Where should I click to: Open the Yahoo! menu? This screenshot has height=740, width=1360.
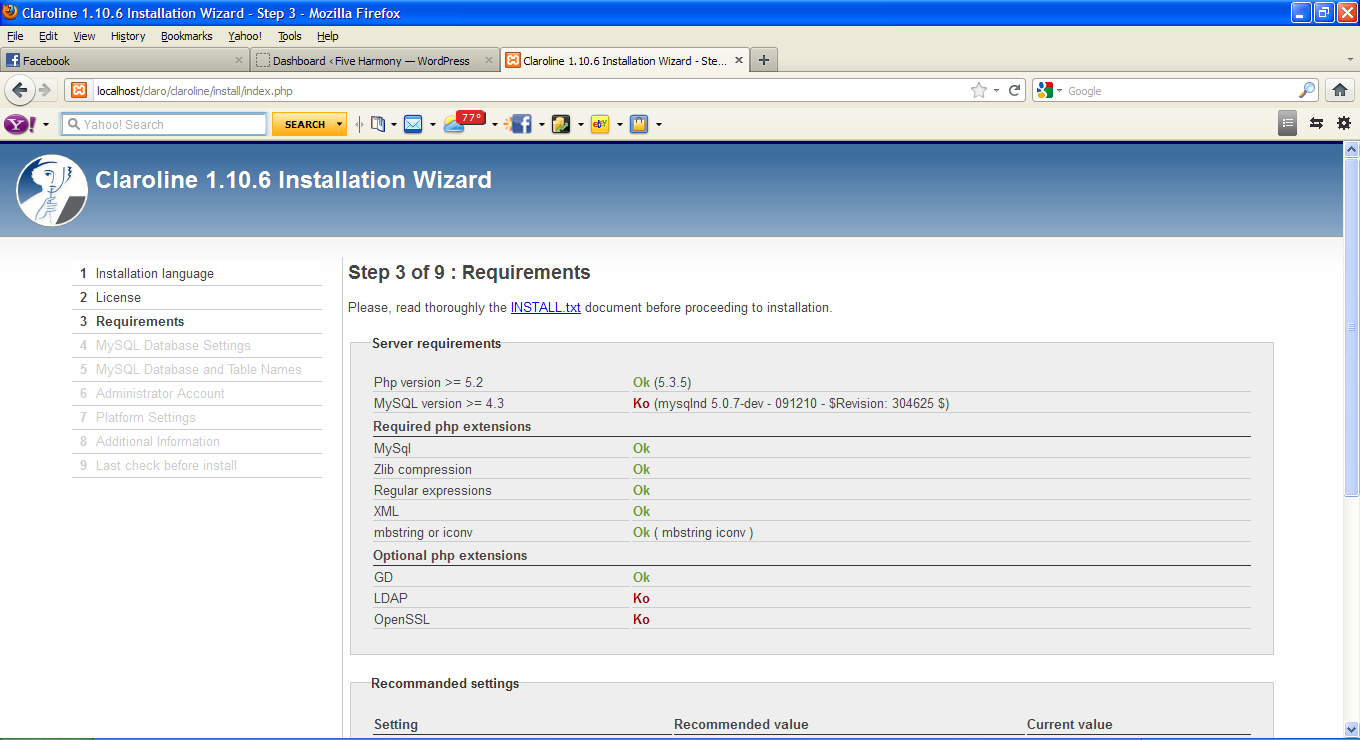[x=245, y=36]
